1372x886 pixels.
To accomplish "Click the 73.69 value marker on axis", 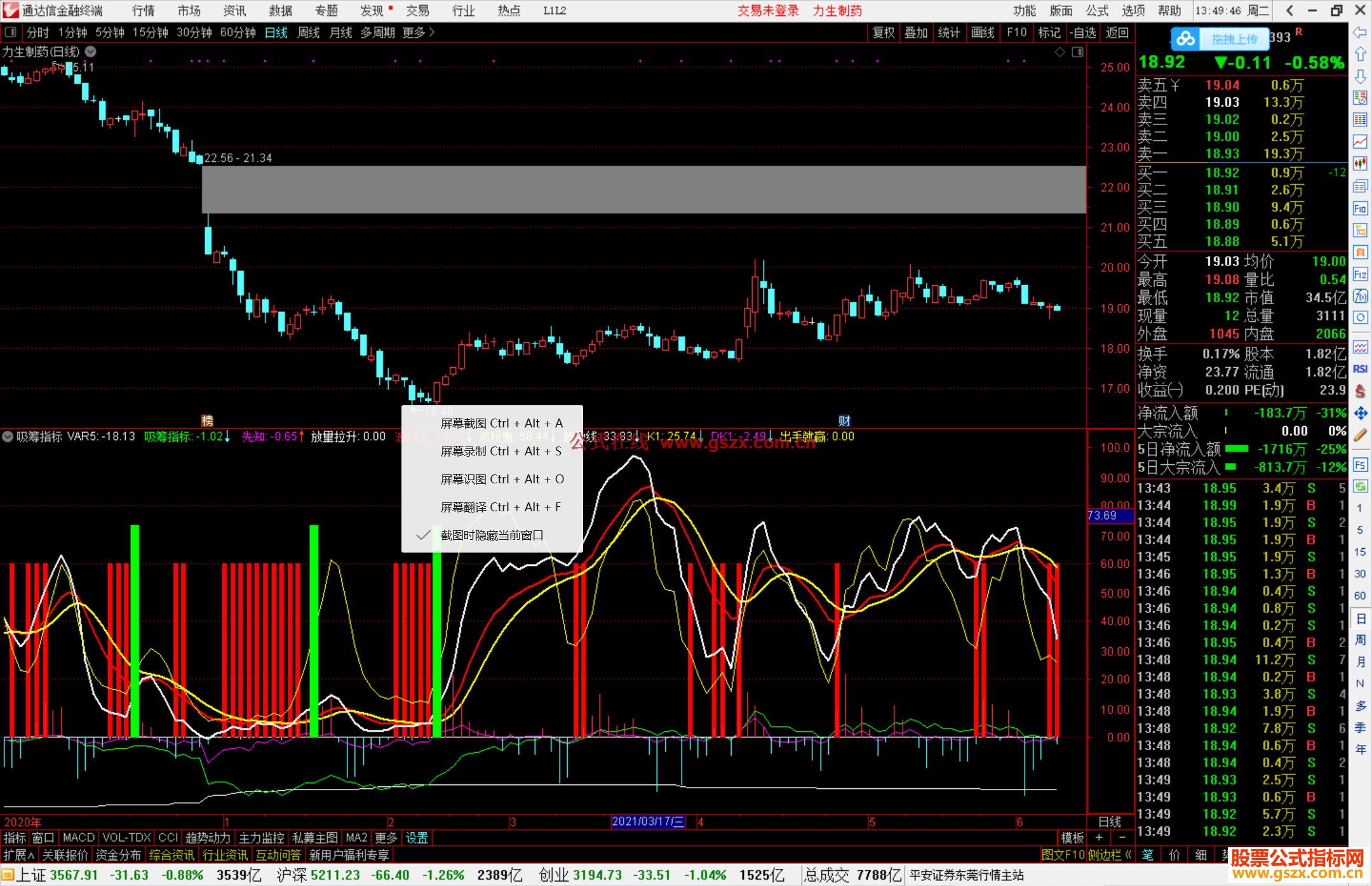I will point(1110,515).
